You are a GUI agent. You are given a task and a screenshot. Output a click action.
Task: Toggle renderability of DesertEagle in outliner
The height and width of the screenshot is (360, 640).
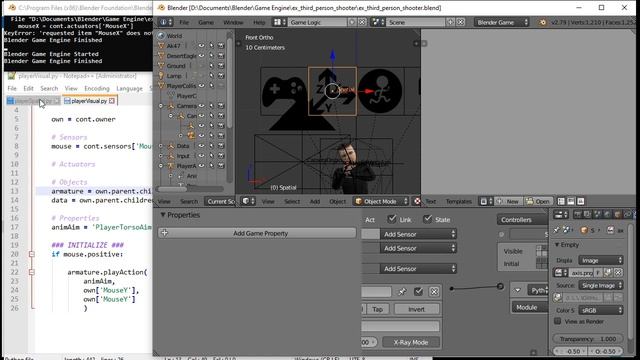[221, 56]
